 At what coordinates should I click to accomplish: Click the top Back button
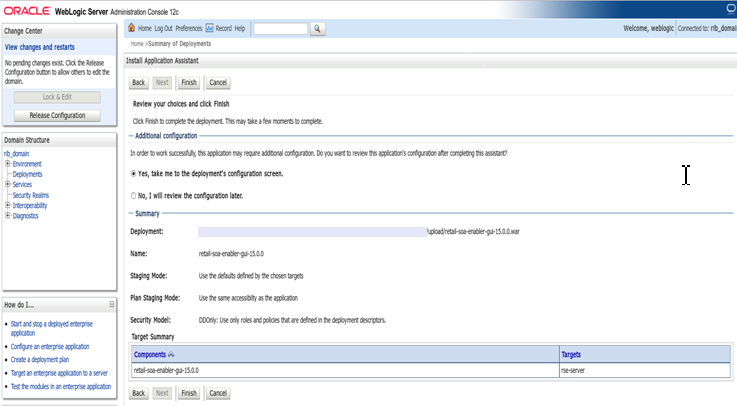[x=139, y=83]
